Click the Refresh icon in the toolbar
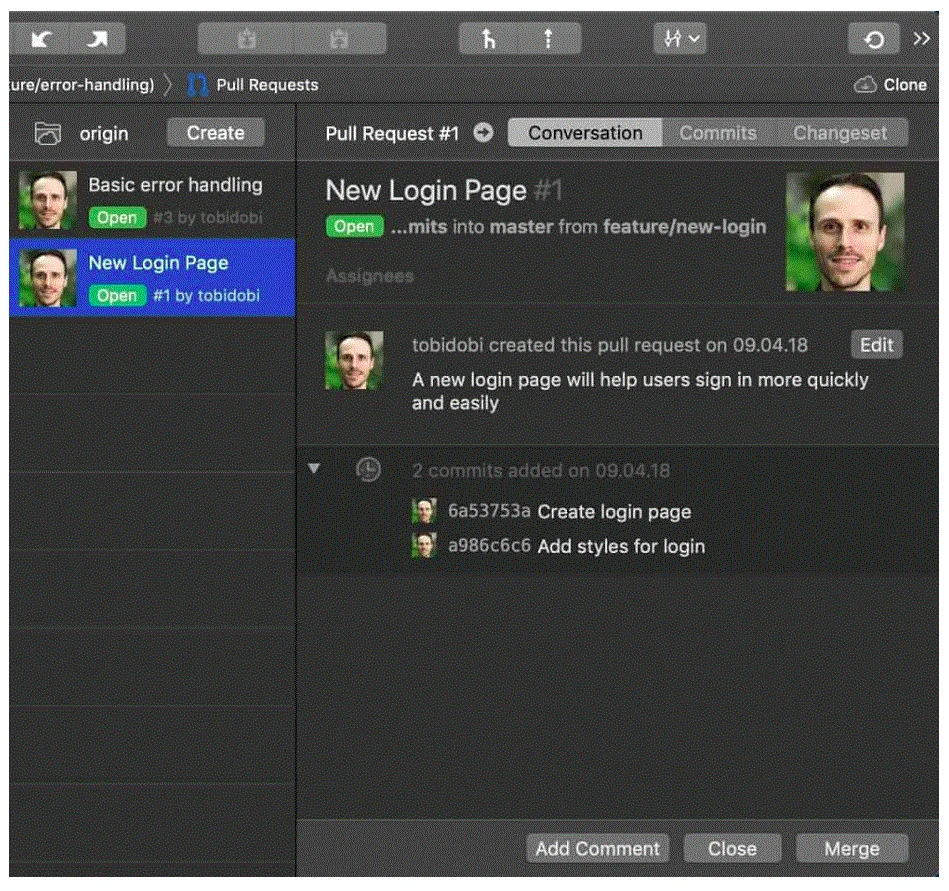This screenshot has height=891, width=949. point(873,40)
